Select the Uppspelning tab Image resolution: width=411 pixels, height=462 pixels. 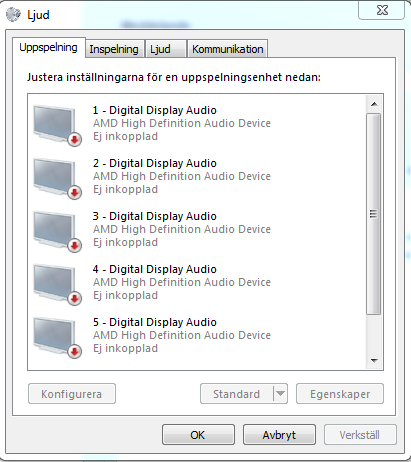[x=49, y=47]
